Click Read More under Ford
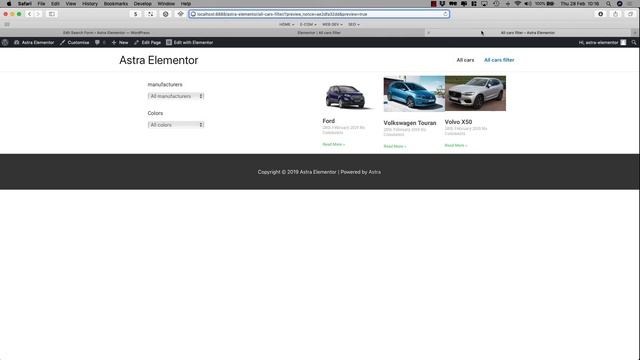The image size is (640, 360). (x=333, y=144)
